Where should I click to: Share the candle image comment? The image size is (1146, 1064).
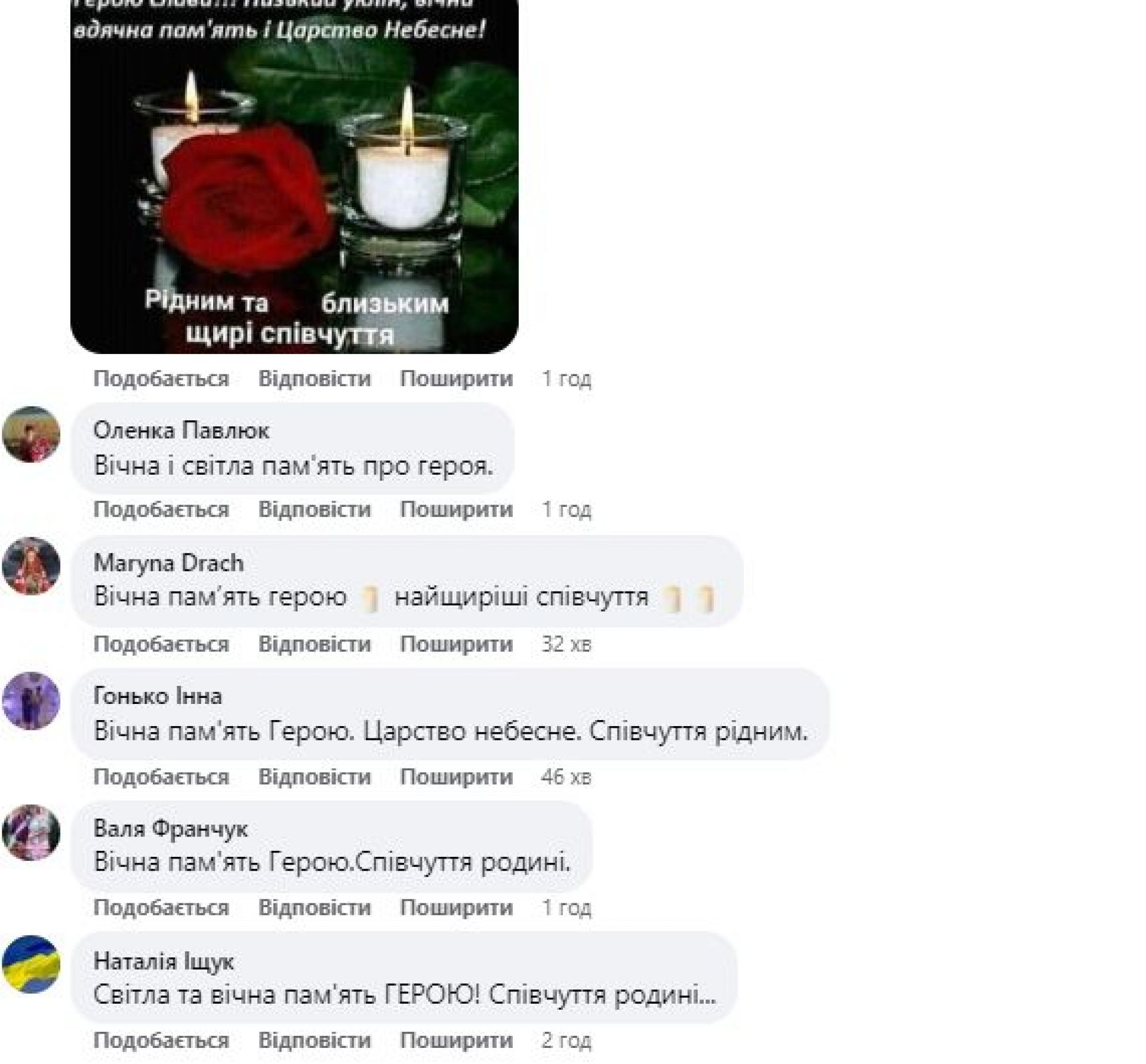pyautogui.click(x=456, y=379)
